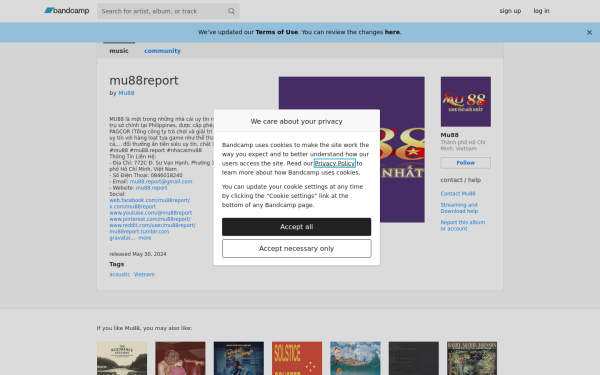Select the music tab
Image resolution: width=600 pixels, height=375 pixels.
coord(119,51)
